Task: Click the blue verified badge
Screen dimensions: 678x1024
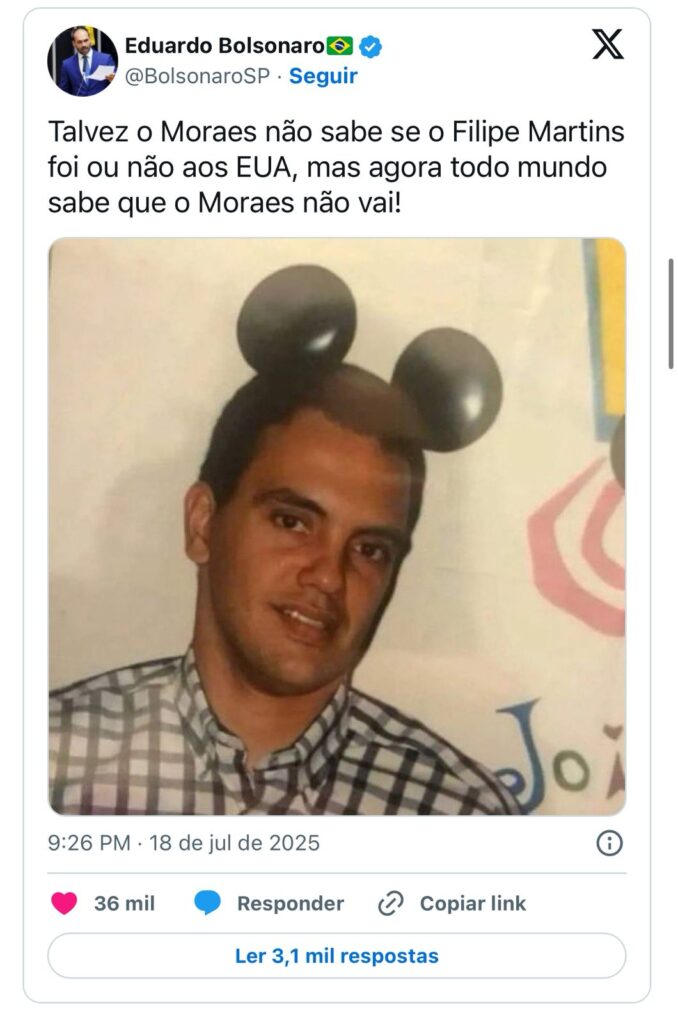Action: click(370, 46)
